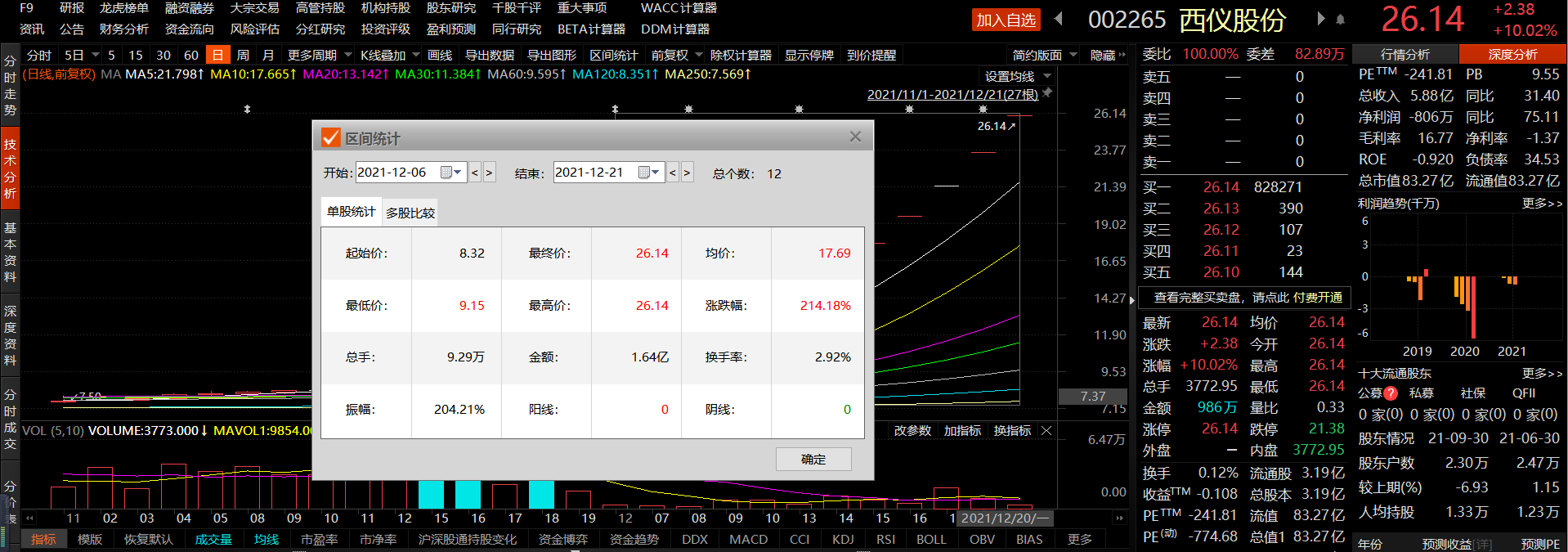Go to next stock with right arrow
Viewport: 1568px width, 552px height.
pyautogui.click(x=1320, y=19)
